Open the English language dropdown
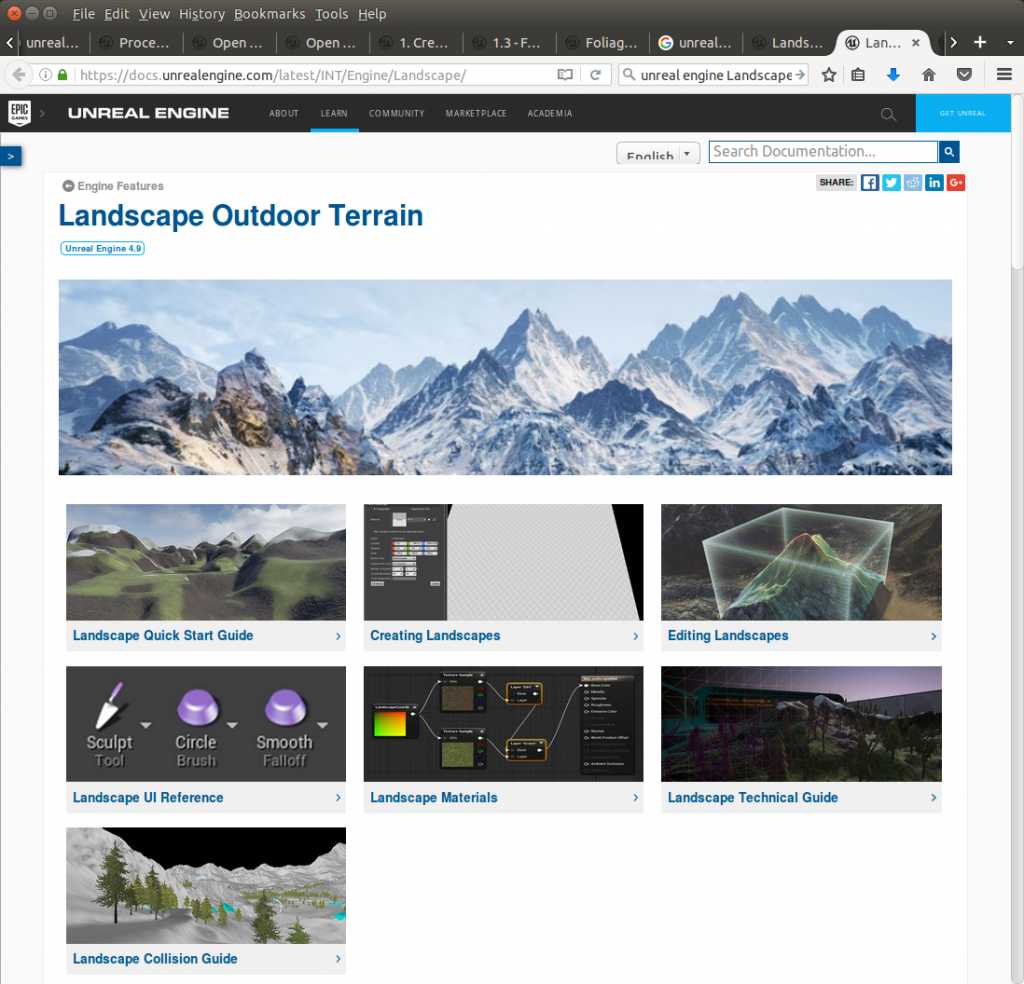 tap(659, 155)
